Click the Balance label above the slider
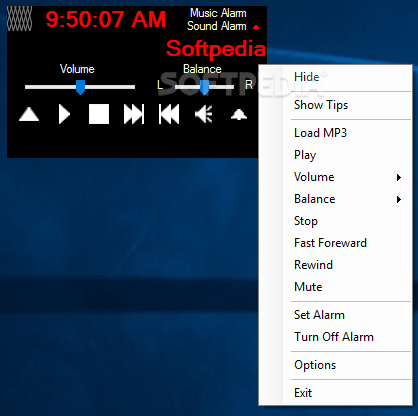The image size is (418, 416). tap(202, 69)
